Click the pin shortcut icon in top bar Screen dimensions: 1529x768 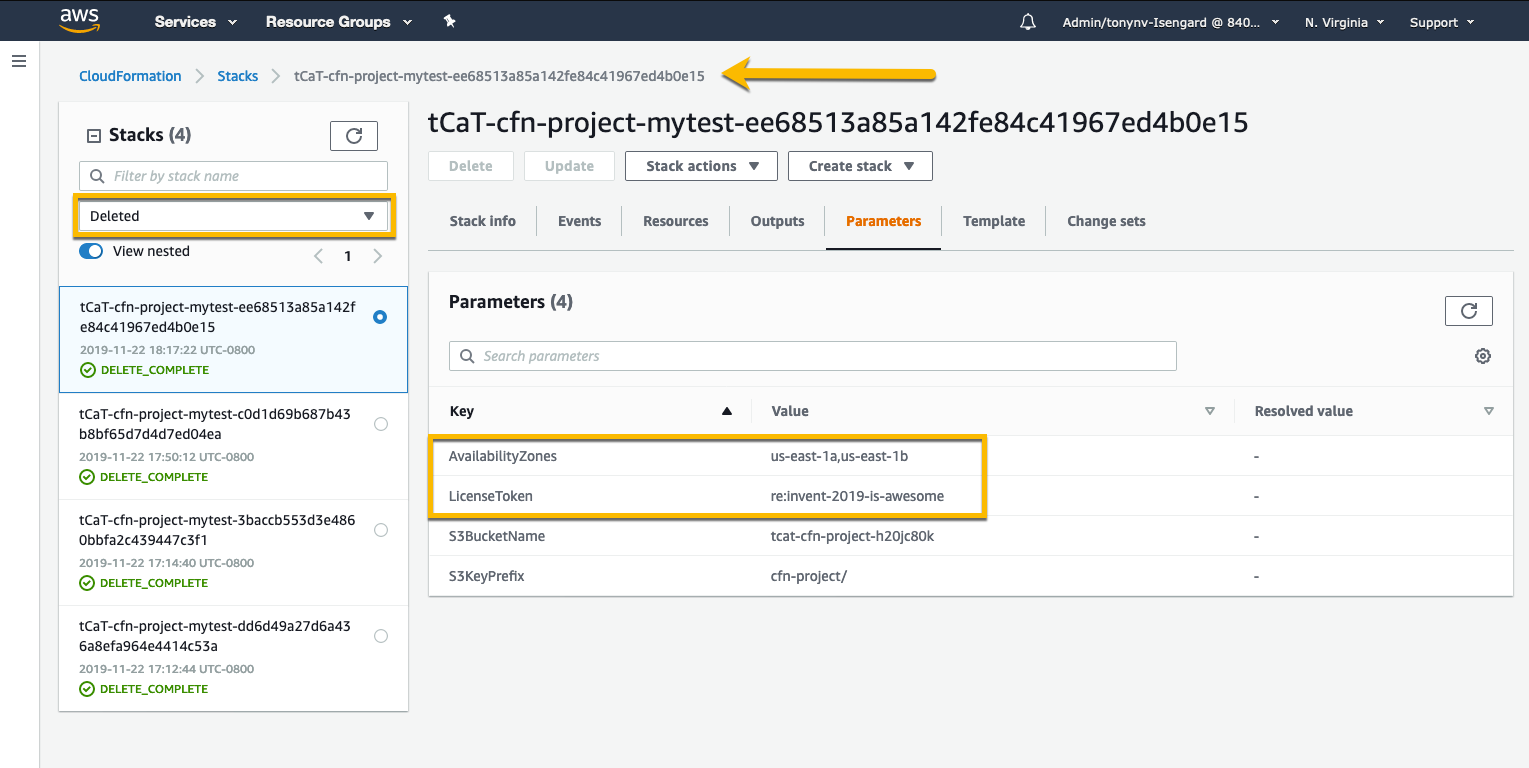pos(449,21)
